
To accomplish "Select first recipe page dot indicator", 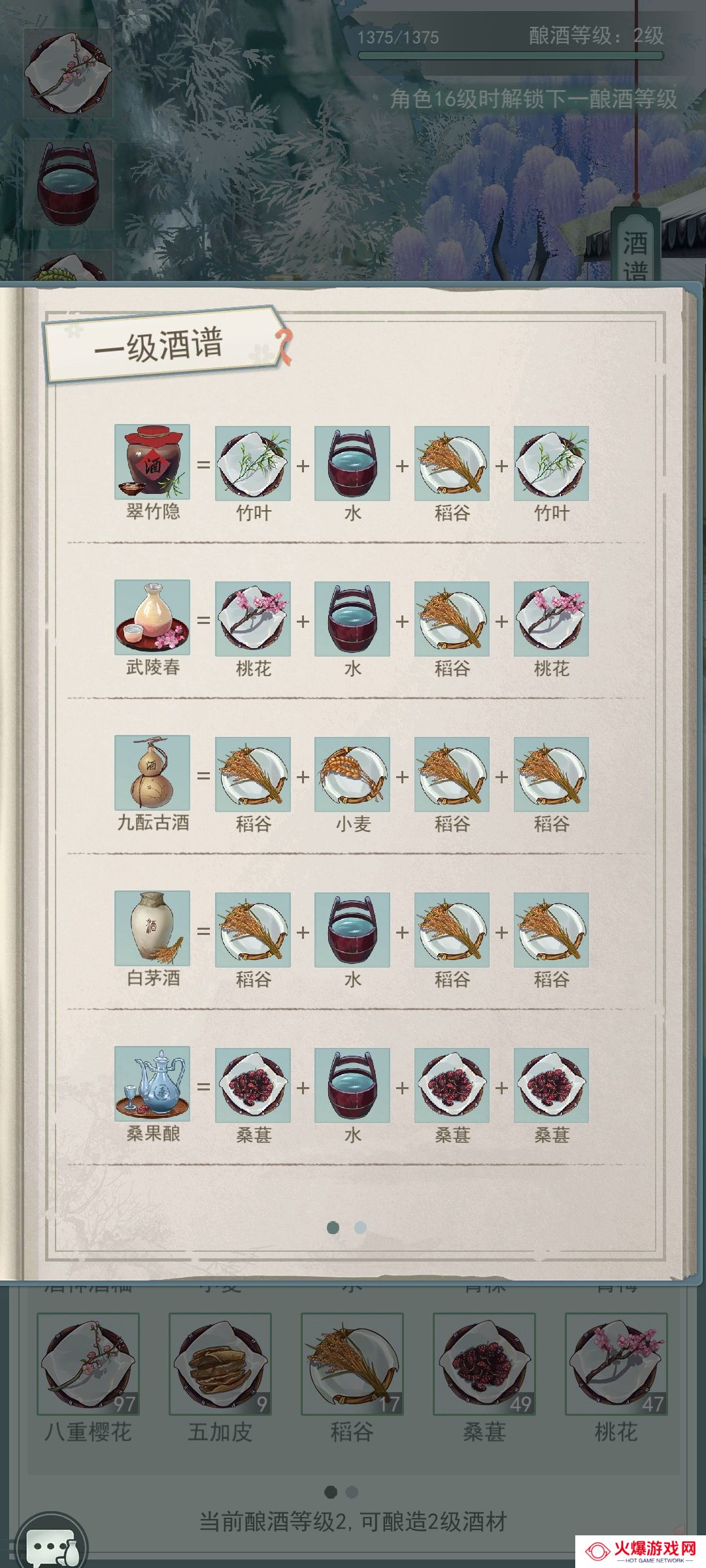I will click(x=333, y=1228).
